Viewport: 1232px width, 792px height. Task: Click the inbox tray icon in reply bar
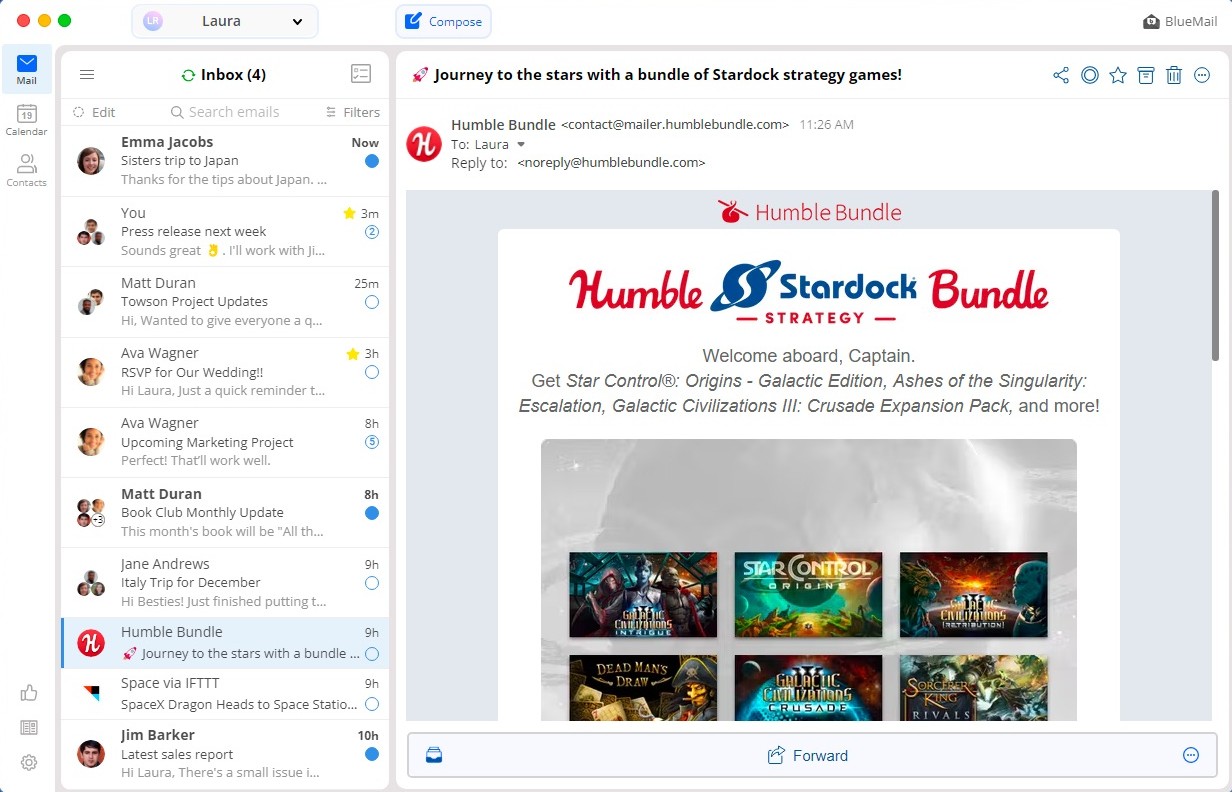[x=434, y=755]
